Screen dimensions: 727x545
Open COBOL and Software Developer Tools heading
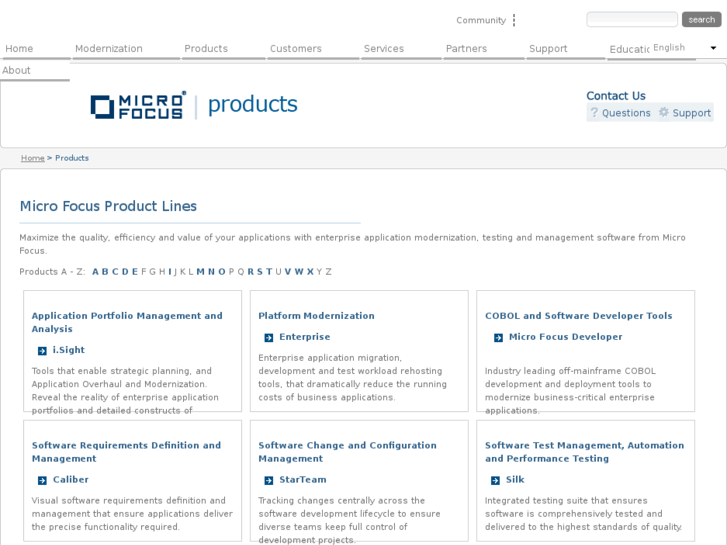(578, 316)
